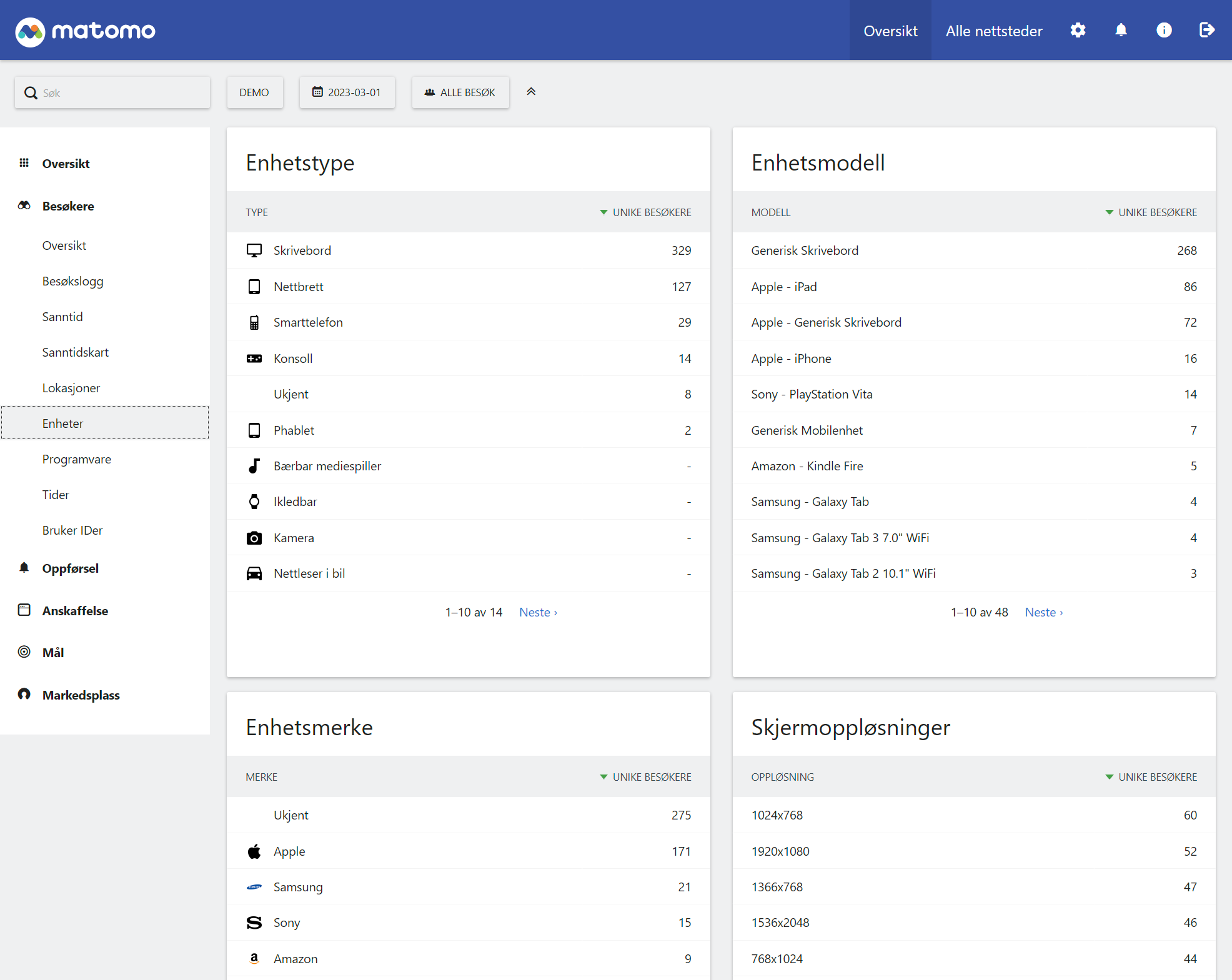This screenshot has width=1232, height=980.
Task: Click the Konsoll gamepad icon
Action: pyautogui.click(x=254, y=359)
